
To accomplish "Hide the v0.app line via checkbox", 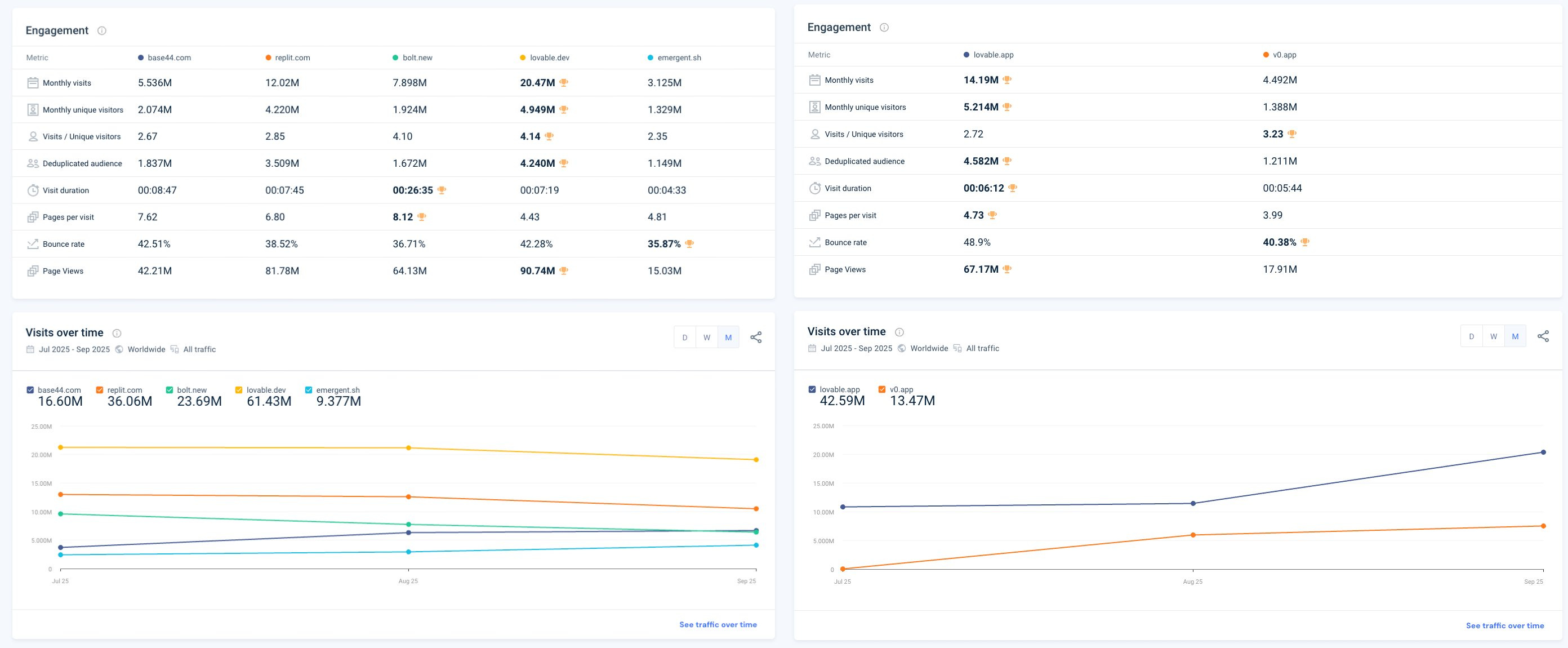I will click(882, 389).
